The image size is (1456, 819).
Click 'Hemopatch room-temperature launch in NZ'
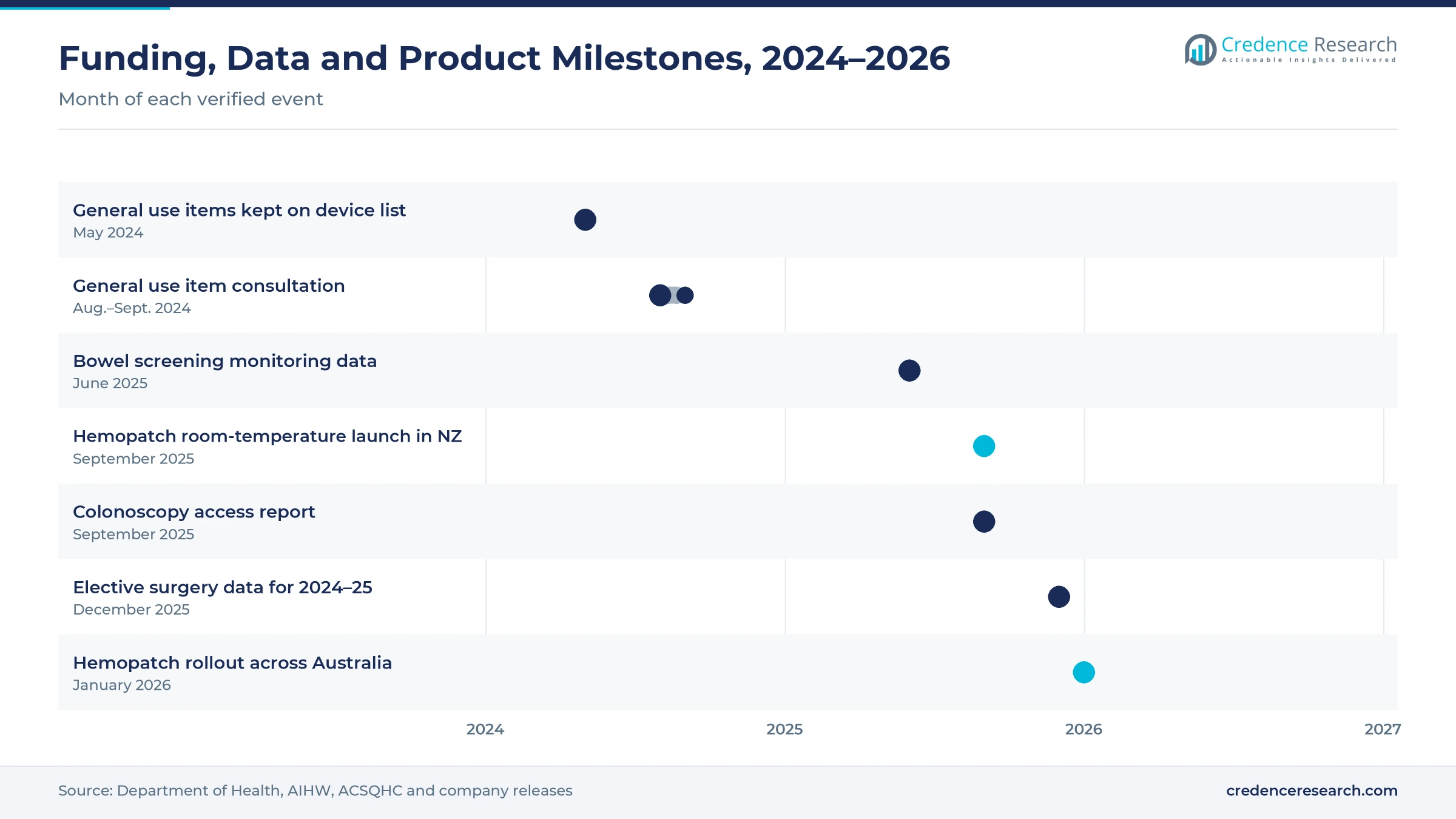268,436
